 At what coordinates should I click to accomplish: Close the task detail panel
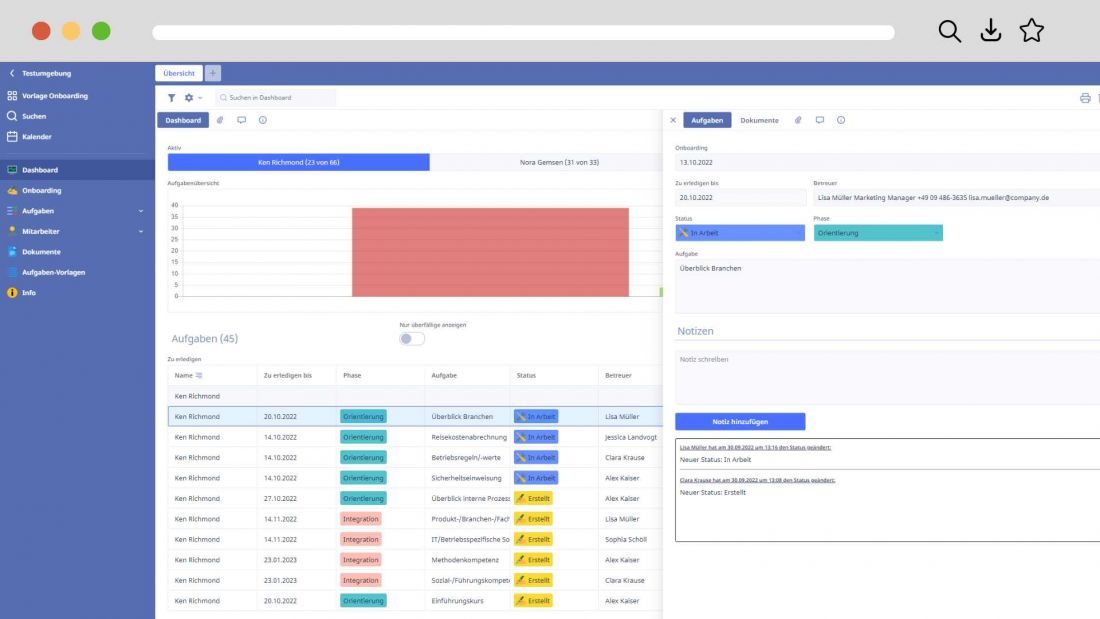673,120
